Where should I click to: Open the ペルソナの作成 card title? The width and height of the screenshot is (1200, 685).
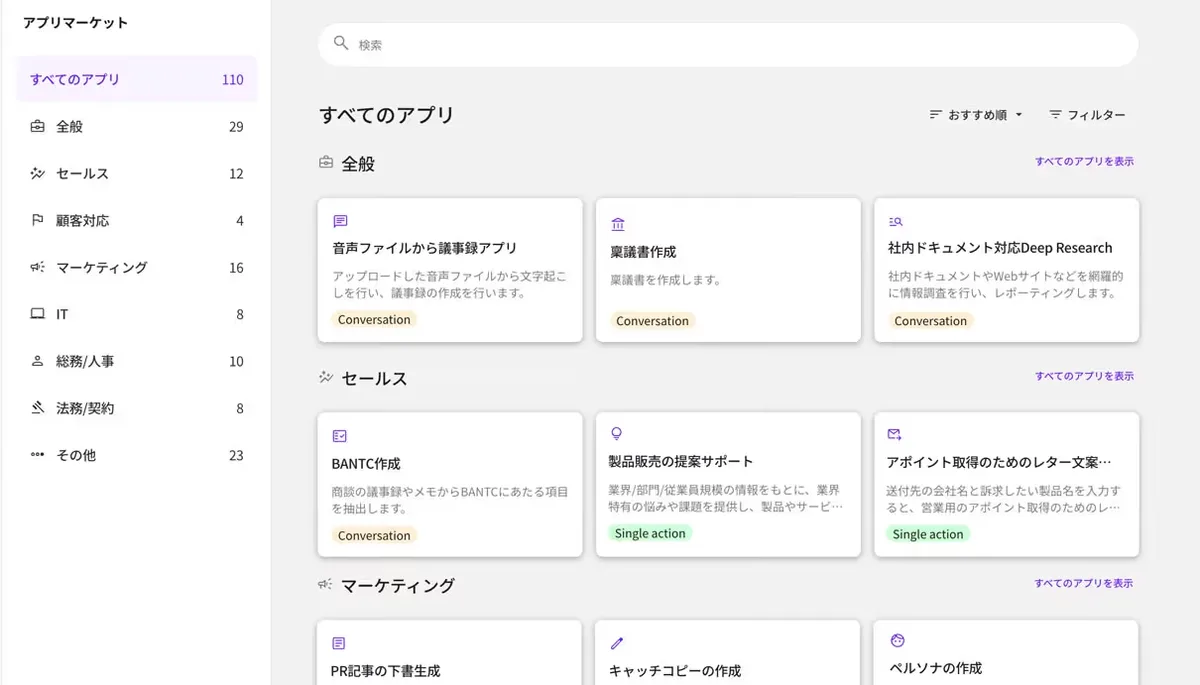click(935, 668)
